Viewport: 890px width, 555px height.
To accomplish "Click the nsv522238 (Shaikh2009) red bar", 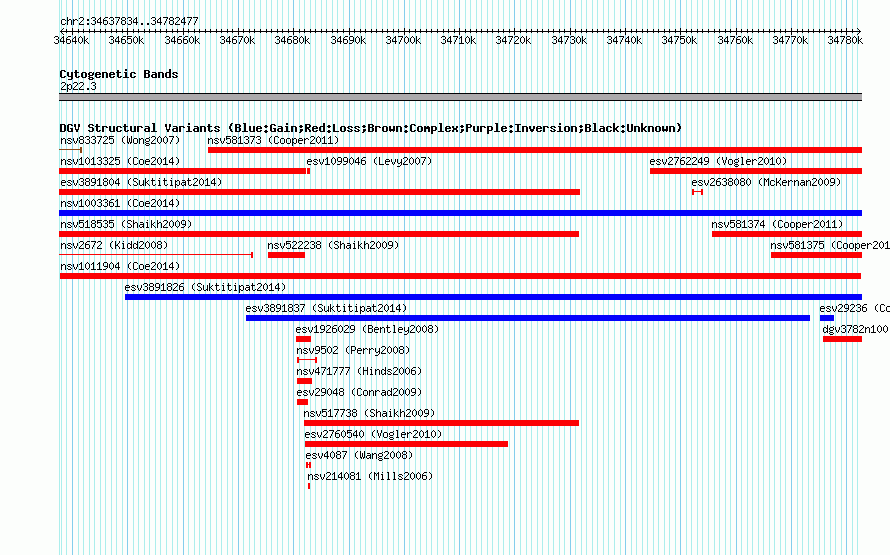I will pos(286,255).
